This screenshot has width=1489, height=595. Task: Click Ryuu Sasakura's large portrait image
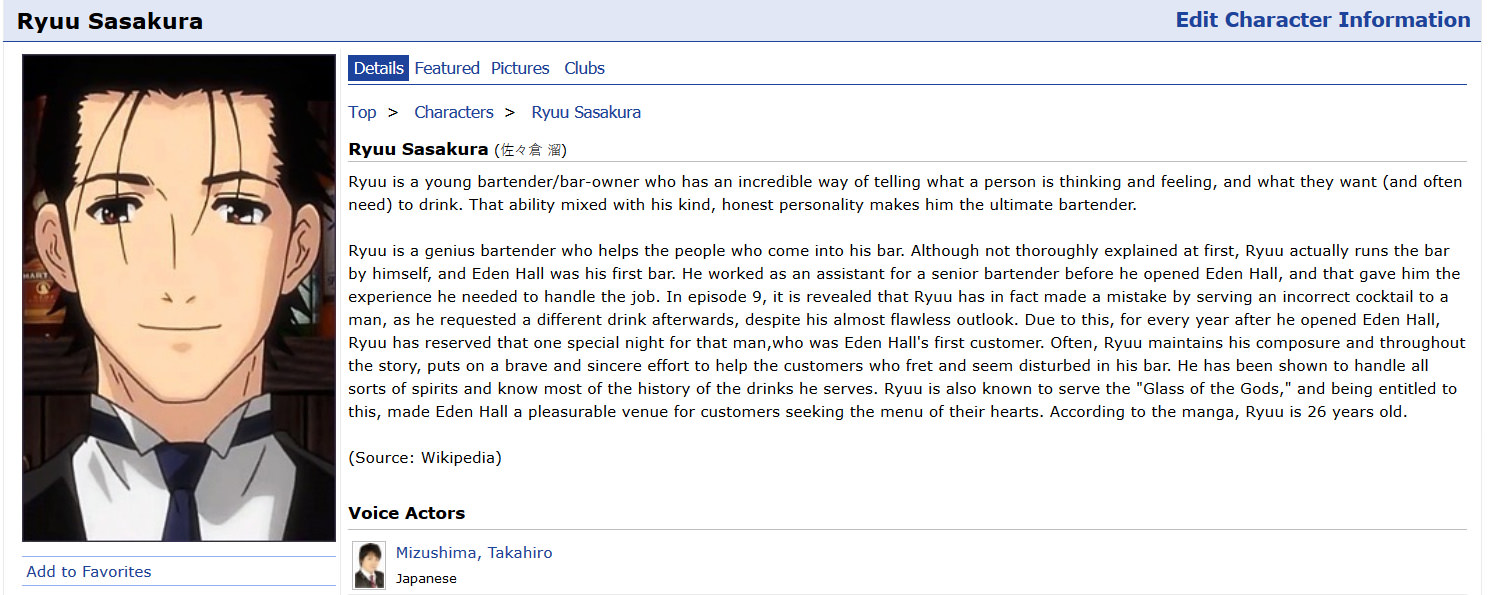click(179, 297)
